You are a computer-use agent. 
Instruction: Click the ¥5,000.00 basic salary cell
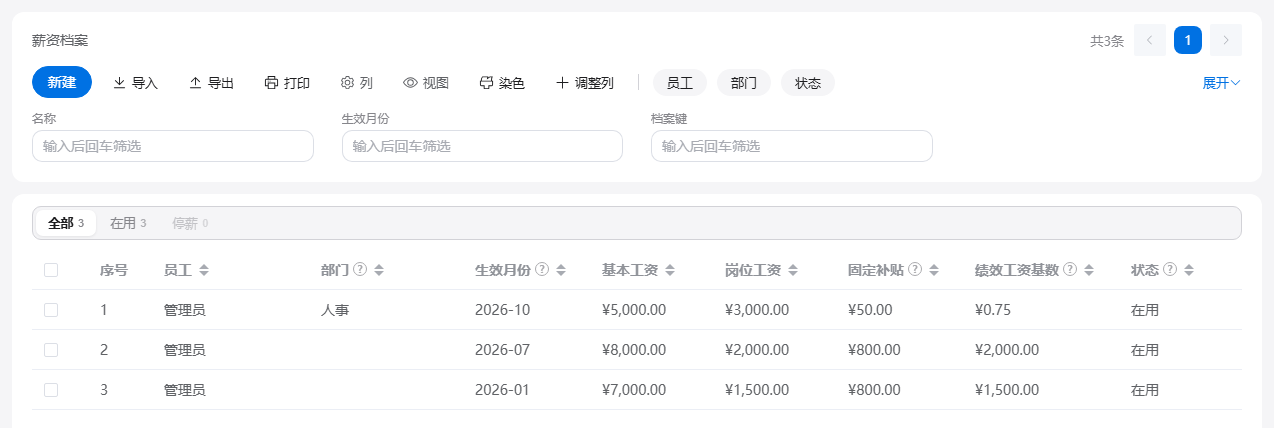tap(634, 310)
